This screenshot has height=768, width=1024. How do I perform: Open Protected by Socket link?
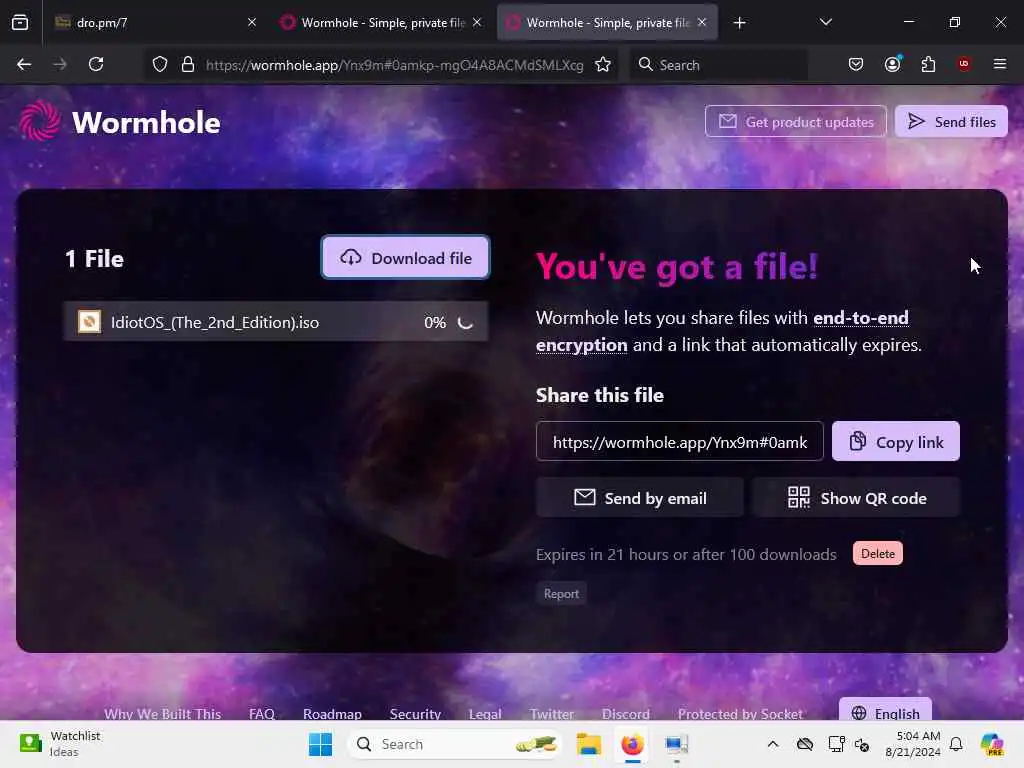coord(740,714)
